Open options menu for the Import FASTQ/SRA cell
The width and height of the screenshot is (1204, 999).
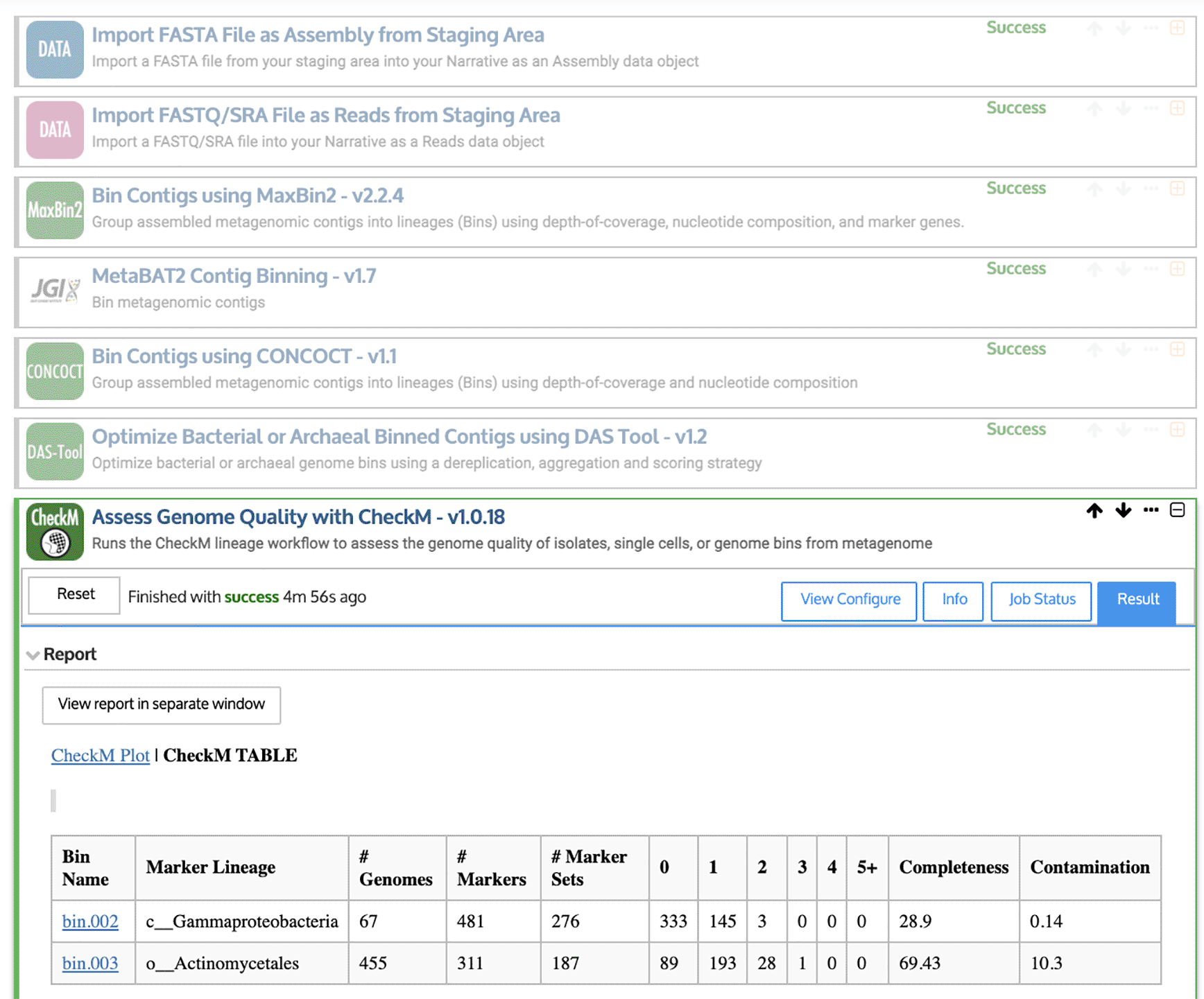[1151, 108]
